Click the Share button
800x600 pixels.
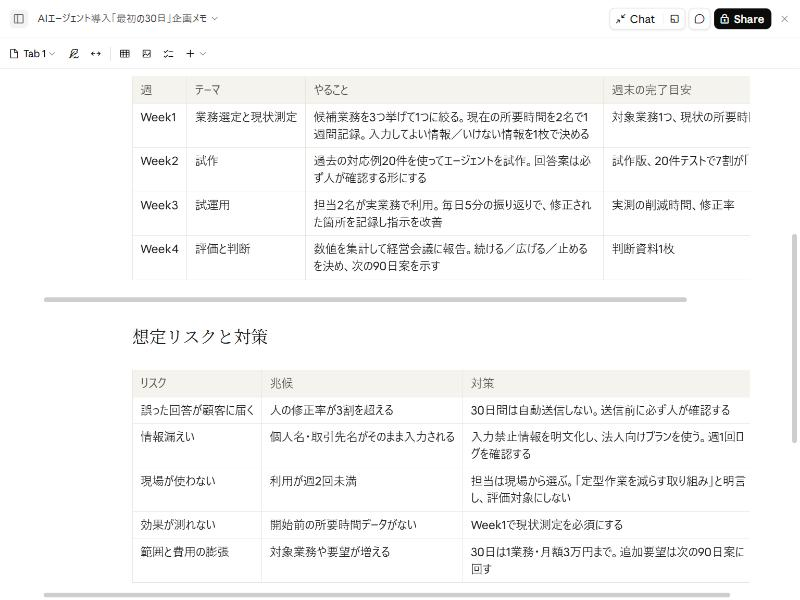[x=742, y=19]
